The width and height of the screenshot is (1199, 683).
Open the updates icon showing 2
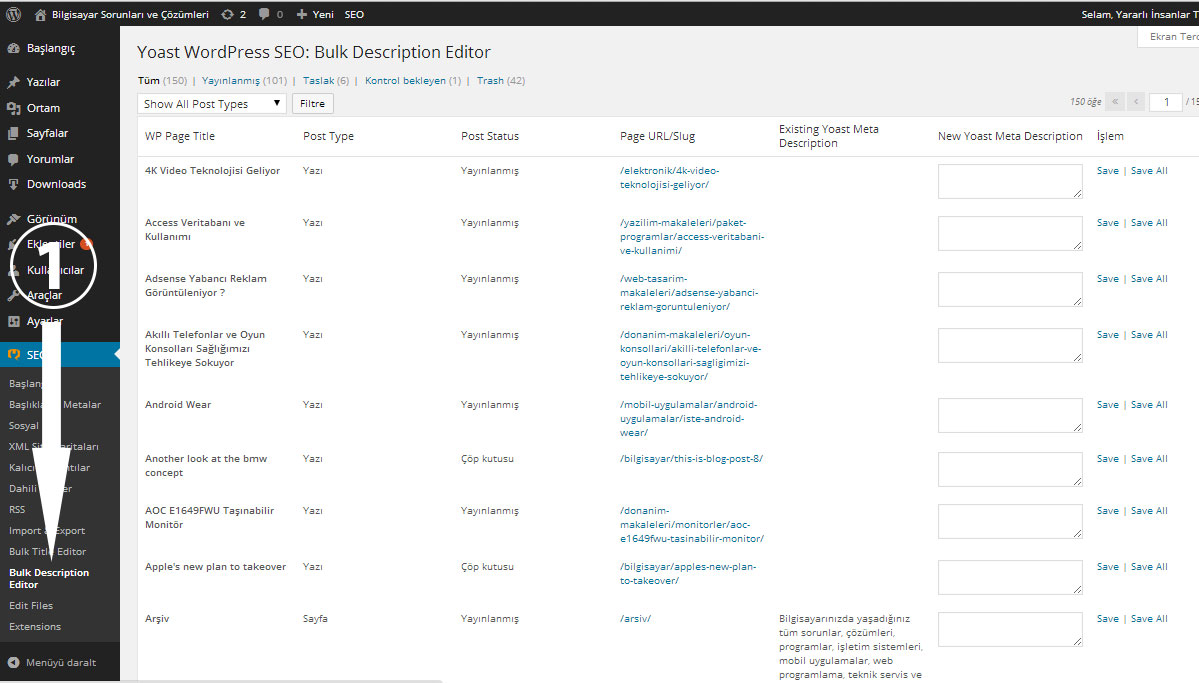pos(227,15)
